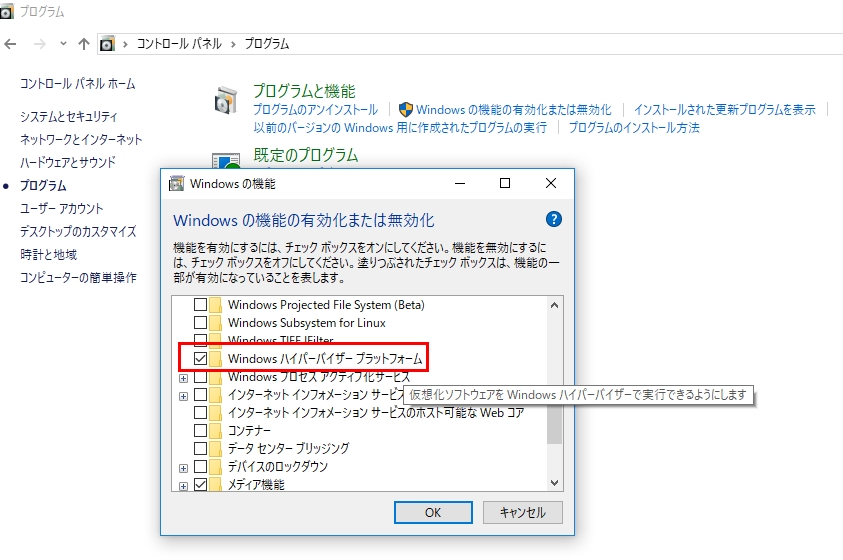Click the folder icon beside データ センター ブリッジング
843x560 pixels.
pyautogui.click(x=215, y=448)
